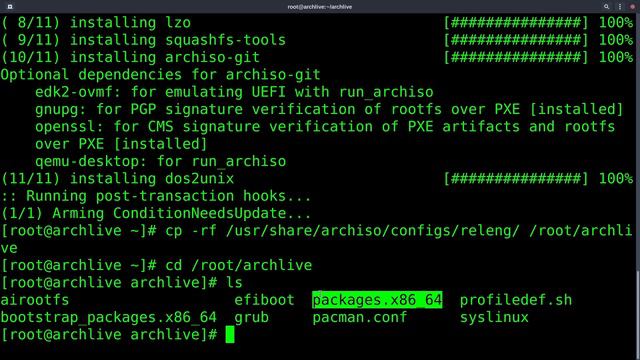Viewport: 640px width, 360px height.
Task: Click the highlighted packages.x86_64 entry
Action: tap(377, 300)
